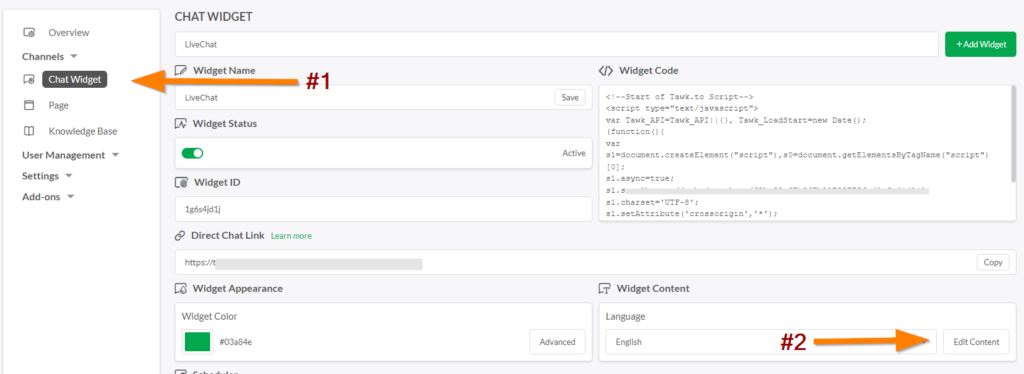This screenshot has width=1024, height=374.
Task: Click the Active status label
Action: [x=574, y=153]
